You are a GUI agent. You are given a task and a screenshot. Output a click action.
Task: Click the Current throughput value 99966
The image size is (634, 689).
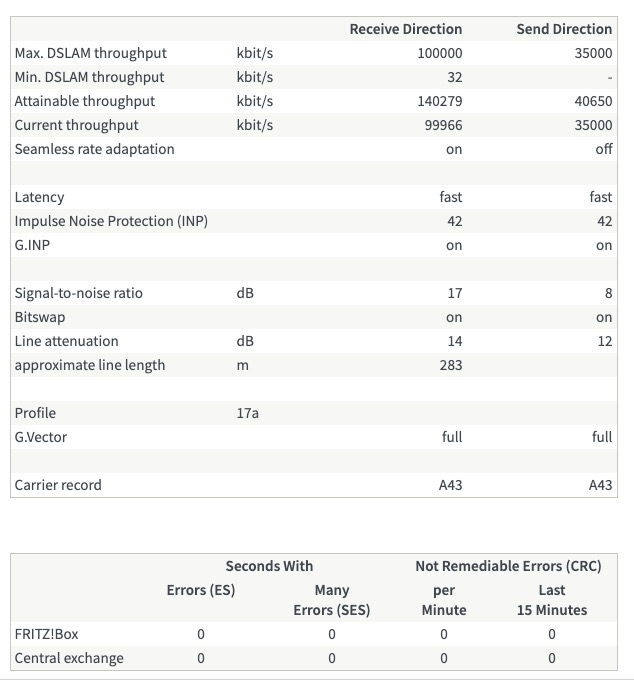pos(443,125)
